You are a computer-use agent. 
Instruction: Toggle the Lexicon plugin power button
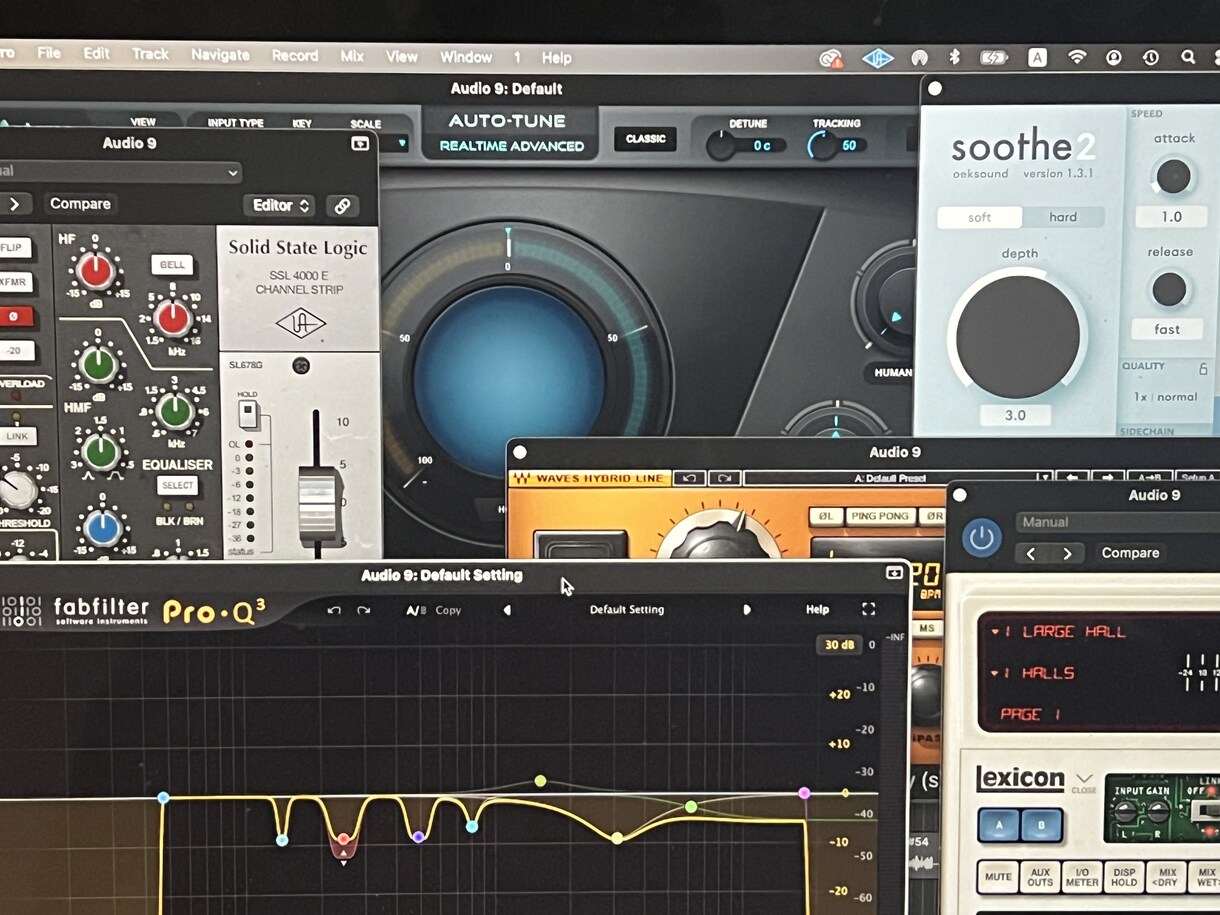tap(981, 538)
